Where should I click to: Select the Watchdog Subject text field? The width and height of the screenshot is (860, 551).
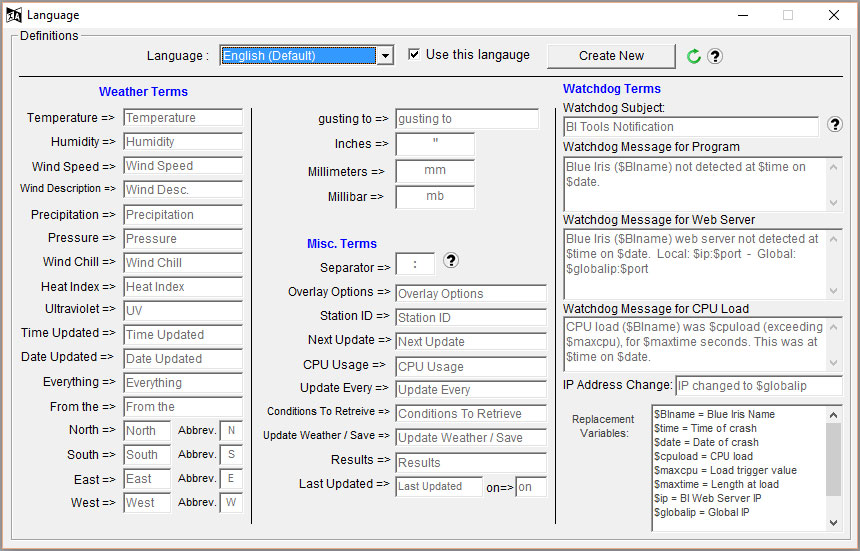coord(690,127)
